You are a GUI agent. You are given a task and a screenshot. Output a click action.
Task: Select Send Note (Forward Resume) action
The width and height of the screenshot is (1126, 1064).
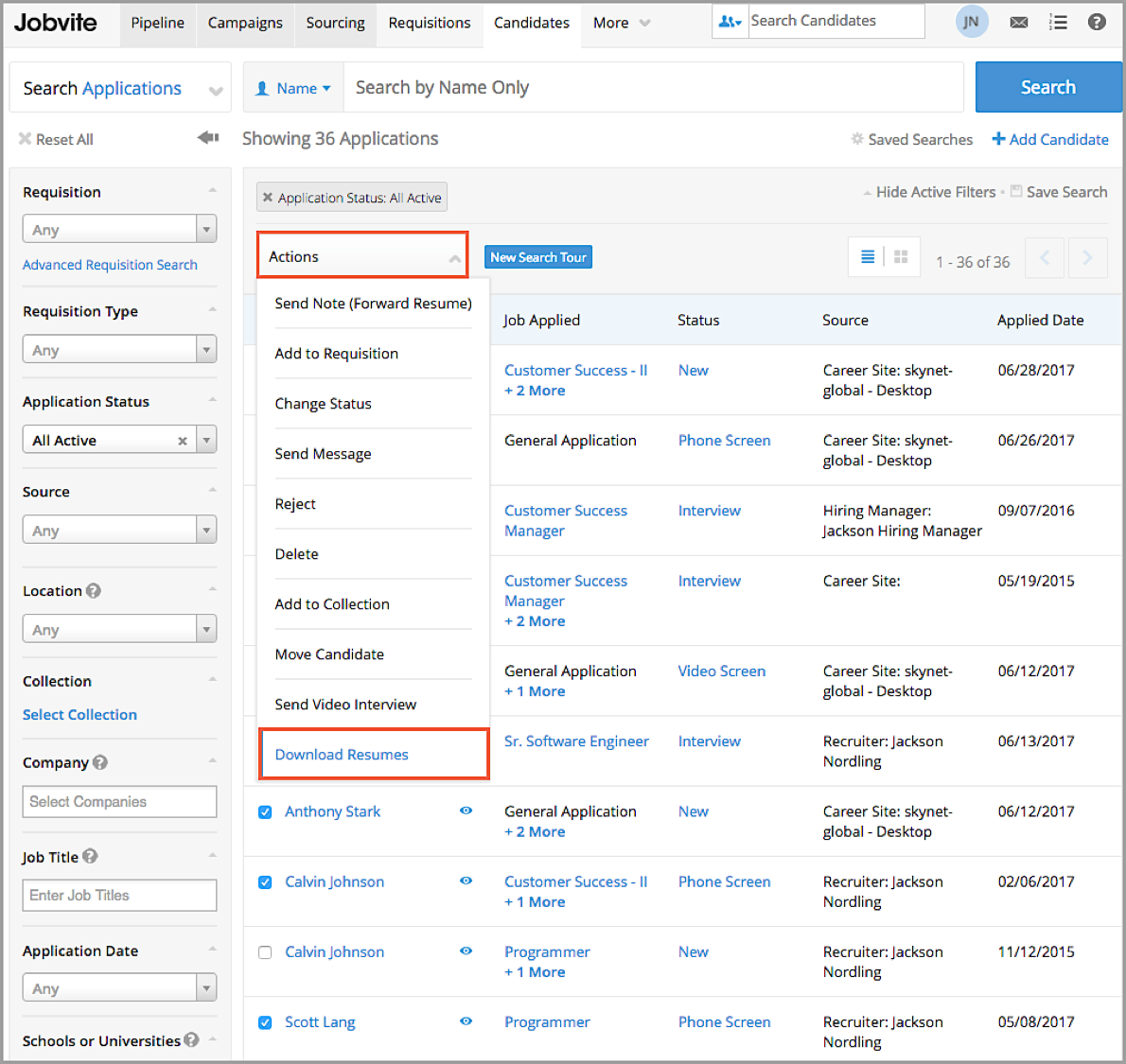374,304
